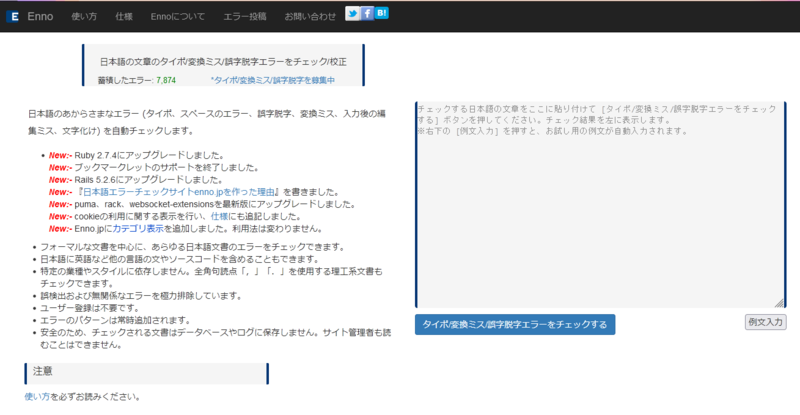The image size is (800, 415).
Task: Click the bullet ユーザー登録は不要です
Action: 90,308
